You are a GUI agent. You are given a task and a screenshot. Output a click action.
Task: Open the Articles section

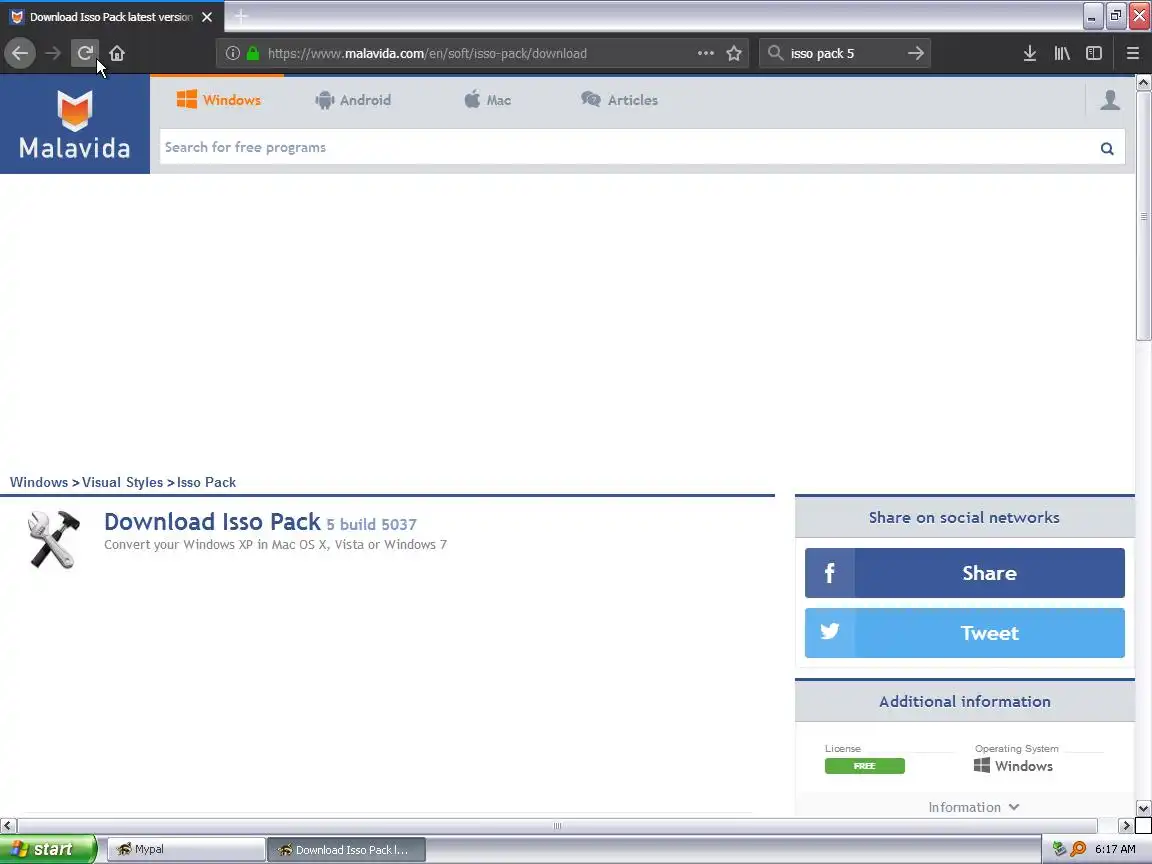point(619,100)
